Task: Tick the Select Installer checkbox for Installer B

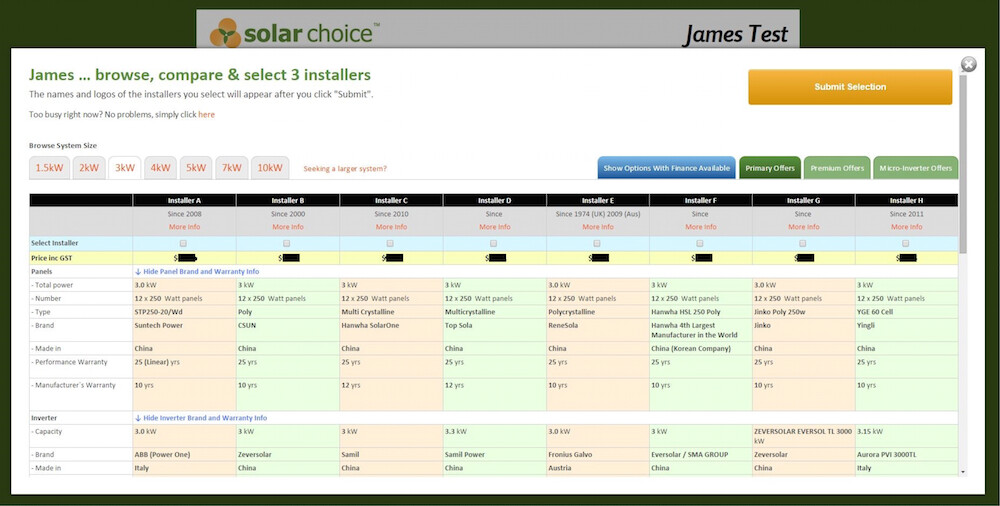Action: pyautogui.click(x=287, y=243)
